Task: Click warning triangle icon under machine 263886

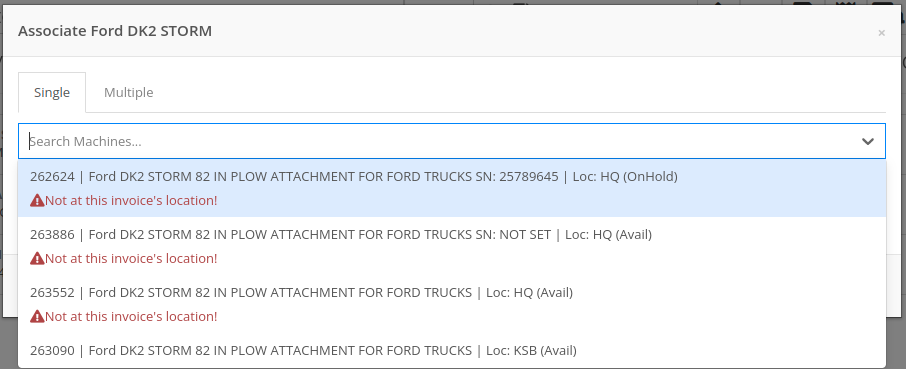Action: [x=37, y=259]
